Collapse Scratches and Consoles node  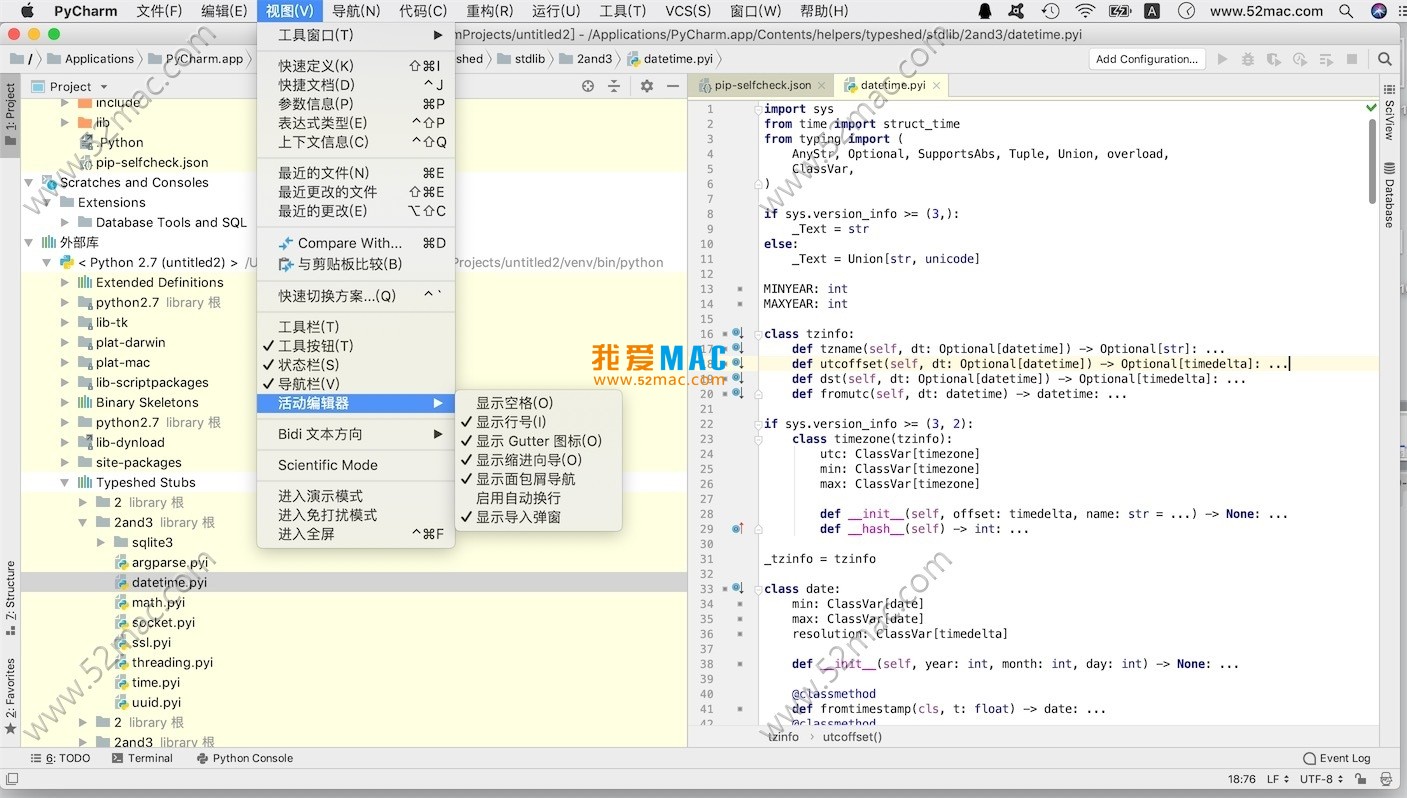click(29, 182)
